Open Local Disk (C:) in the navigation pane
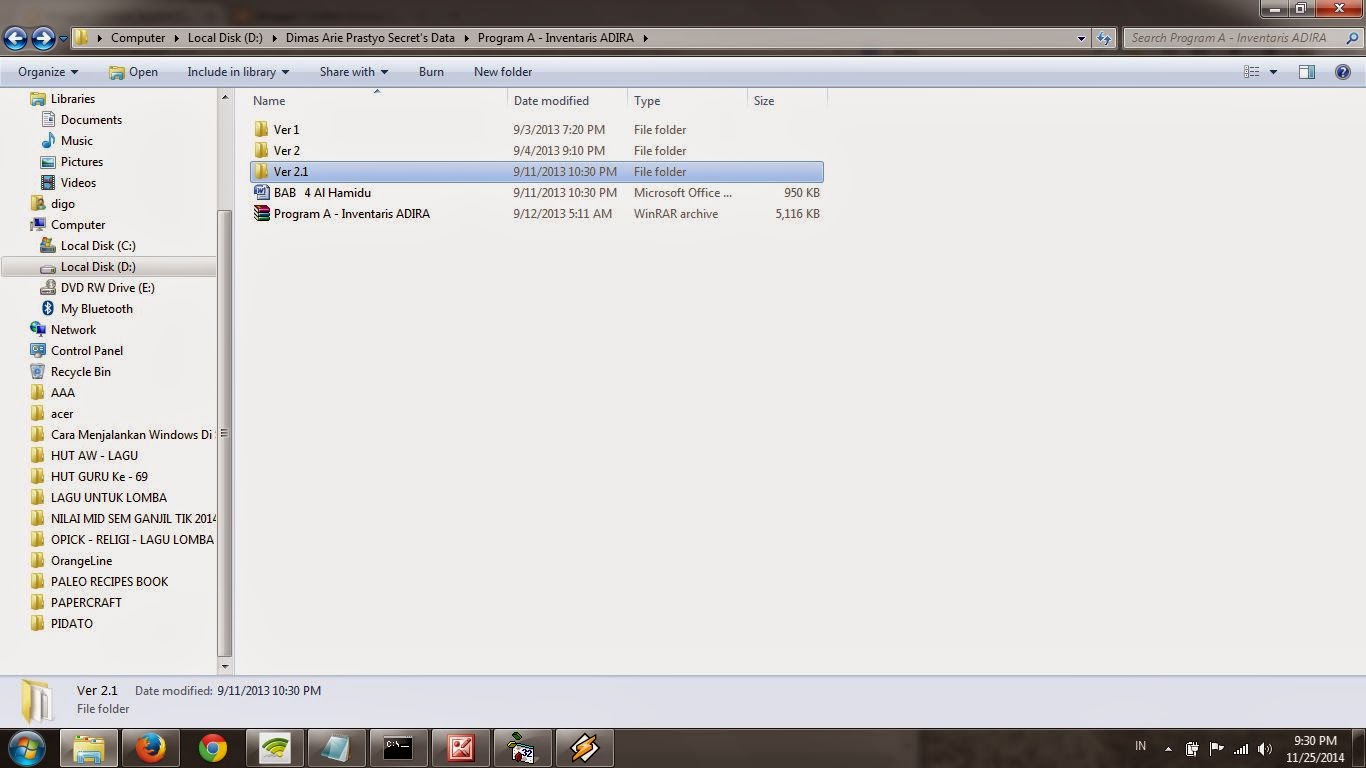 97,246
